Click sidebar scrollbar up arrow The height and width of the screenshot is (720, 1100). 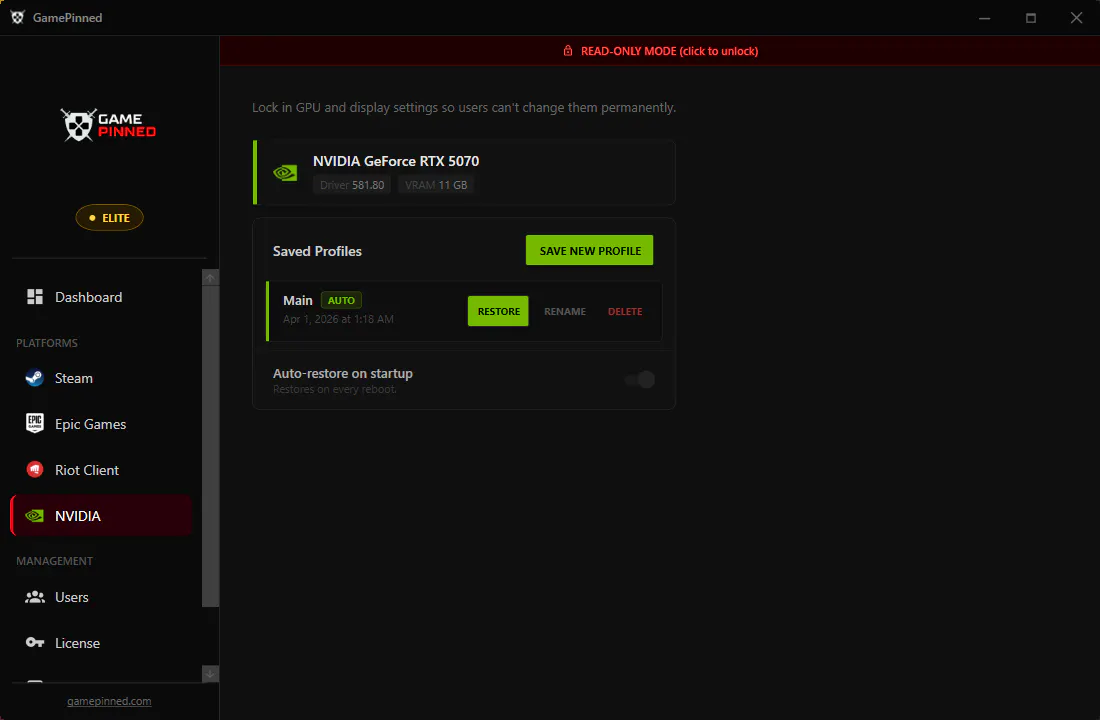pyautogui.click(x=210, y=278)
